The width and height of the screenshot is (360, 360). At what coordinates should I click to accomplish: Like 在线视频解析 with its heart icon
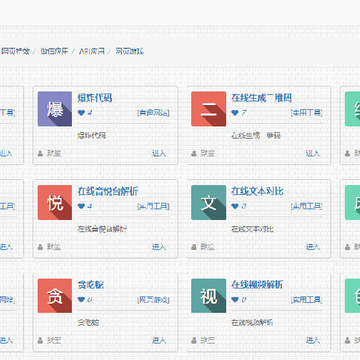[x=235, y=300]
